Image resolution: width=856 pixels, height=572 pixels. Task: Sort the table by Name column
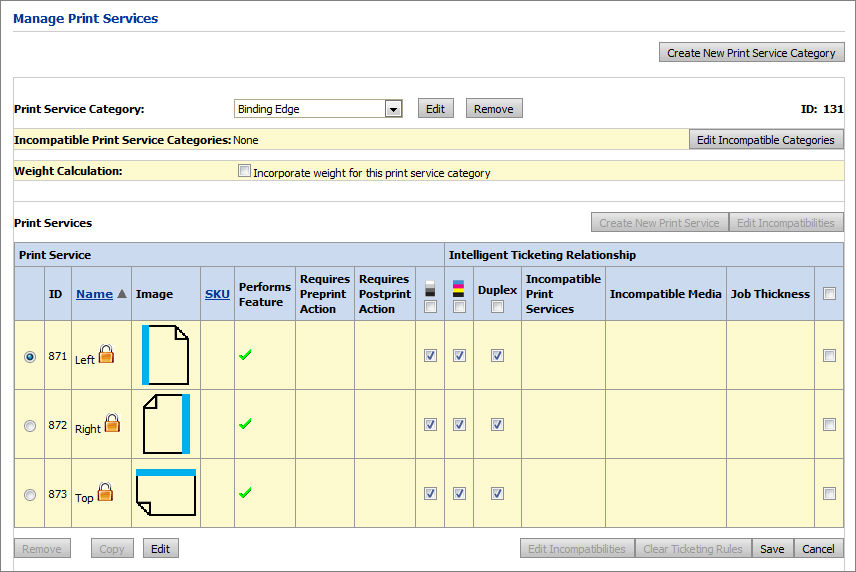(x=94, y=294)
